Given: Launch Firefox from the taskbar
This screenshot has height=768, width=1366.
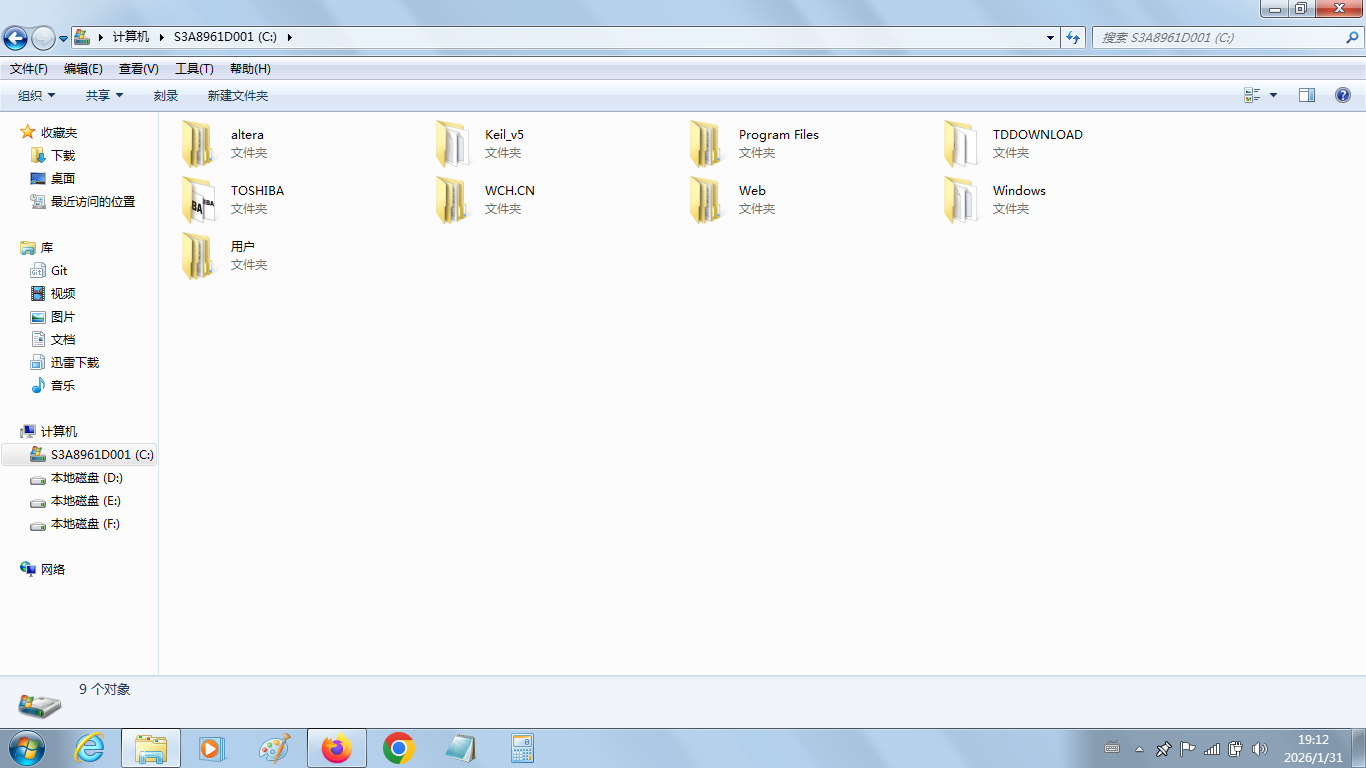Looking at the screenshot, I should point(337,748).
